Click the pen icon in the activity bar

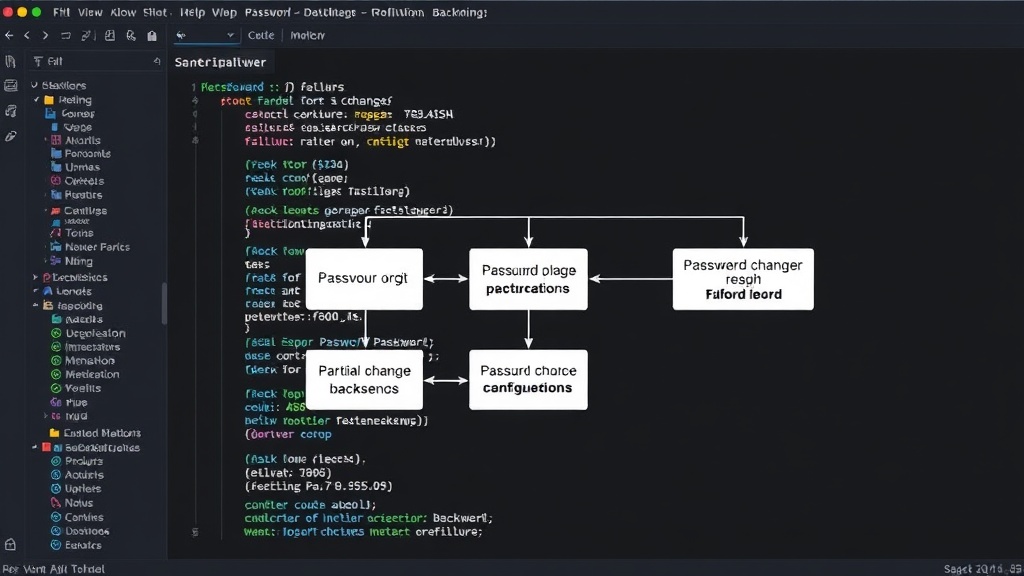coord(10,136)
